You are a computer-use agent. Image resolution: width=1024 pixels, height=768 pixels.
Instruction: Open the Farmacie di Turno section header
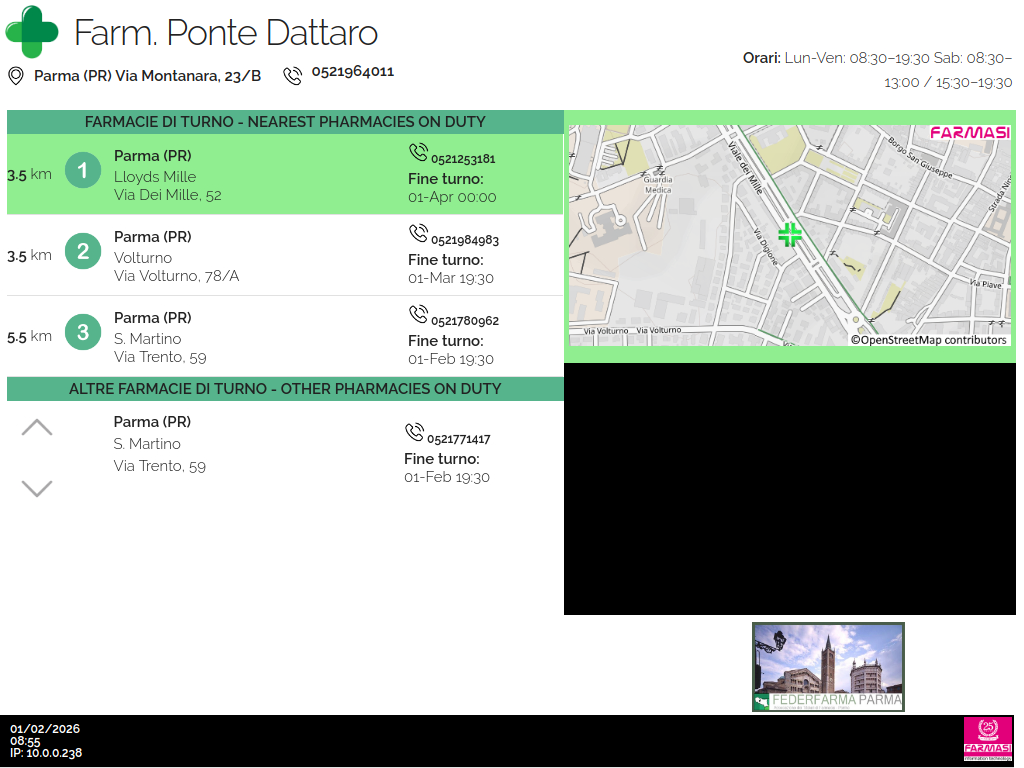click(x=285, y=122)
